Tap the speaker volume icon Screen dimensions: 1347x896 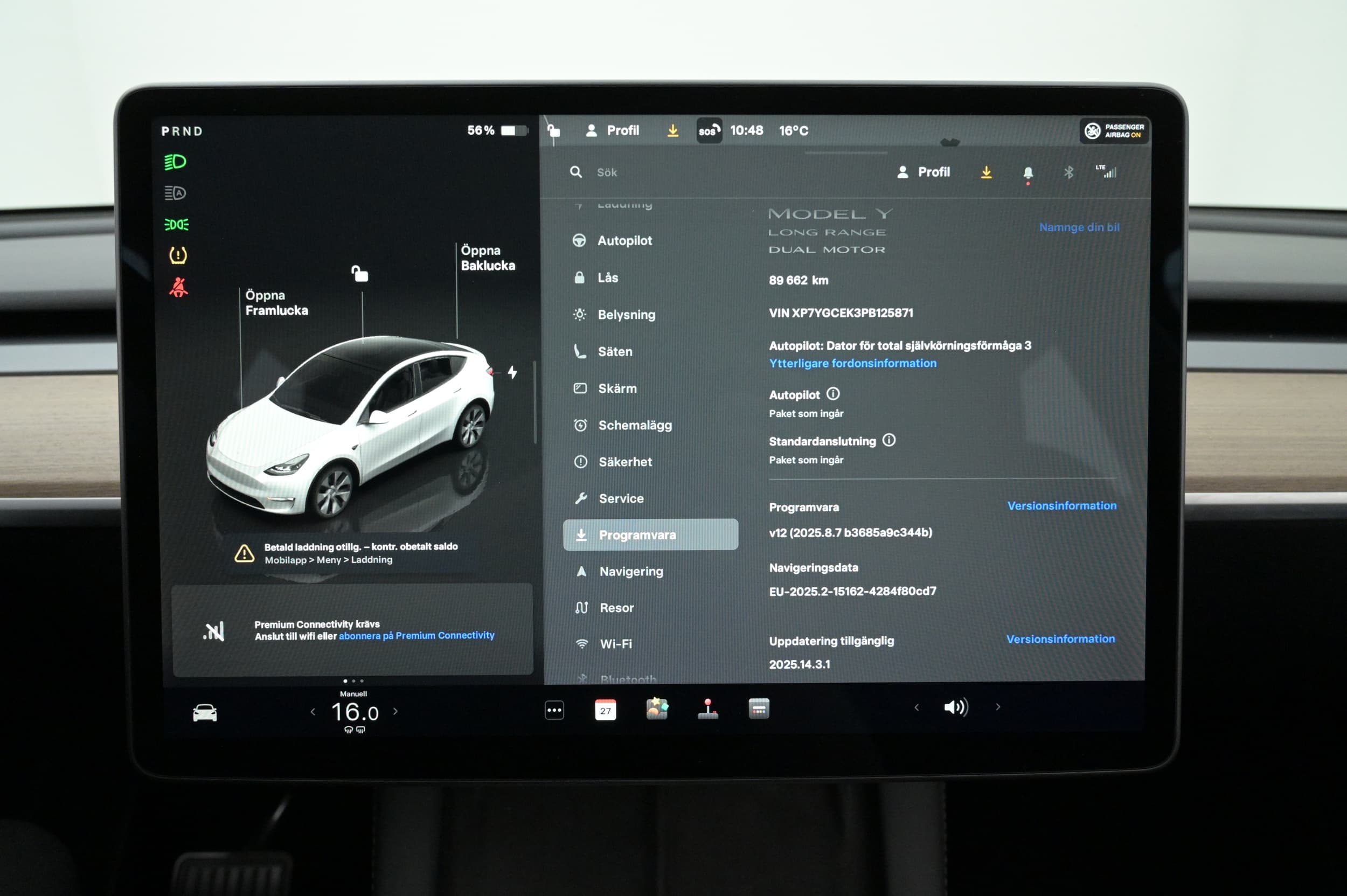click(x=956, y=707)
